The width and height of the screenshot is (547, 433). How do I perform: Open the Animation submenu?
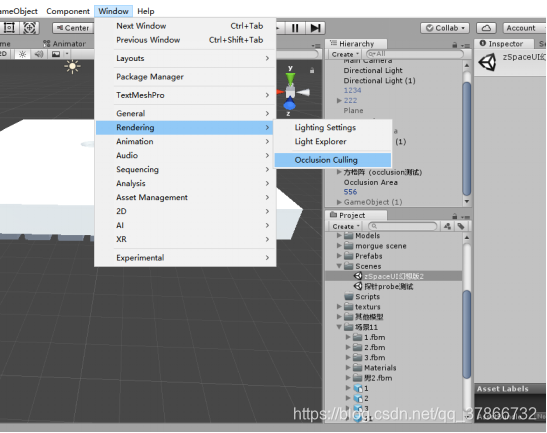[x=185, y=141]
